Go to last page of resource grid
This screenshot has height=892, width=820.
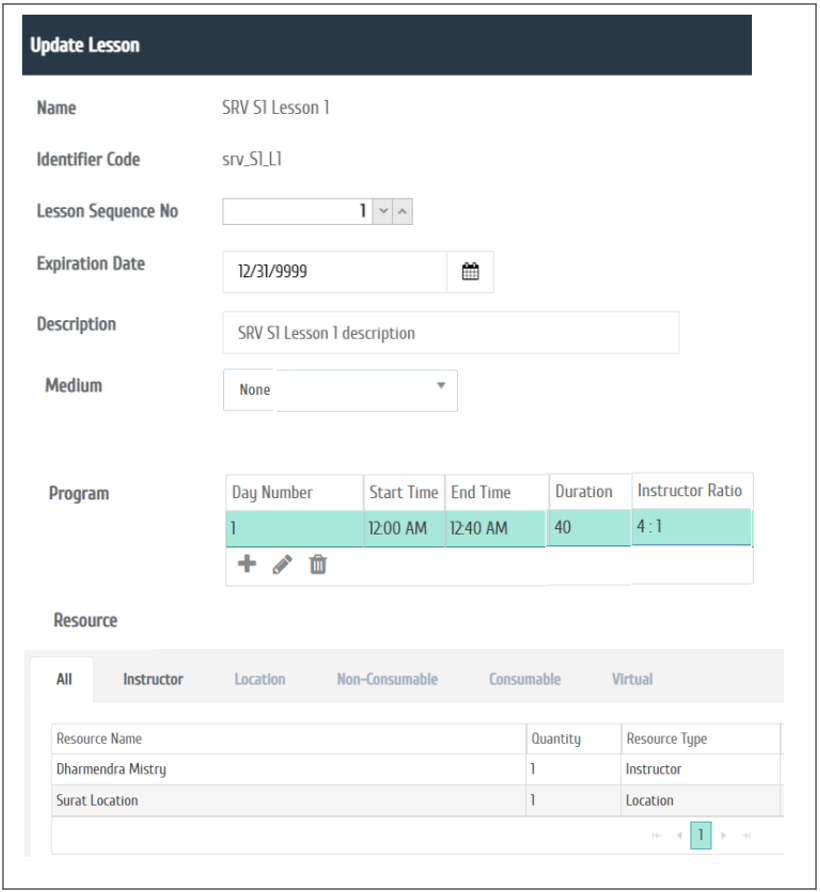[746, 835]
